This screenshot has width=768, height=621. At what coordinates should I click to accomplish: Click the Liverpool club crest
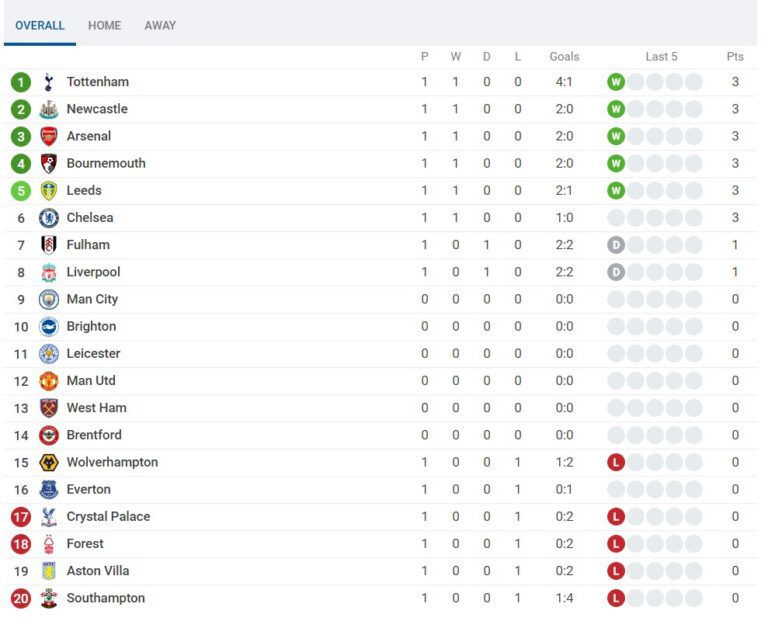tap(48, 272)
